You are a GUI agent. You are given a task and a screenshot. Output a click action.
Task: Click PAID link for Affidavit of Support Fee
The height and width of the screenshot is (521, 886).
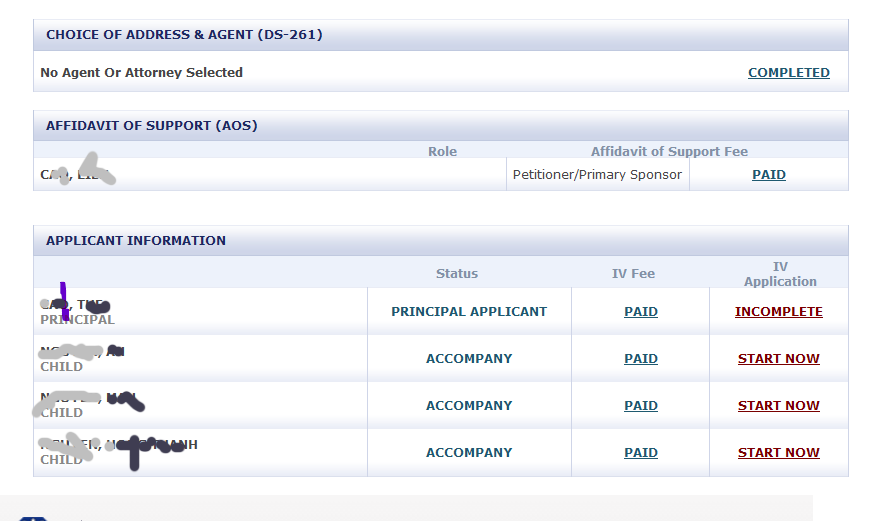[768, 175]
